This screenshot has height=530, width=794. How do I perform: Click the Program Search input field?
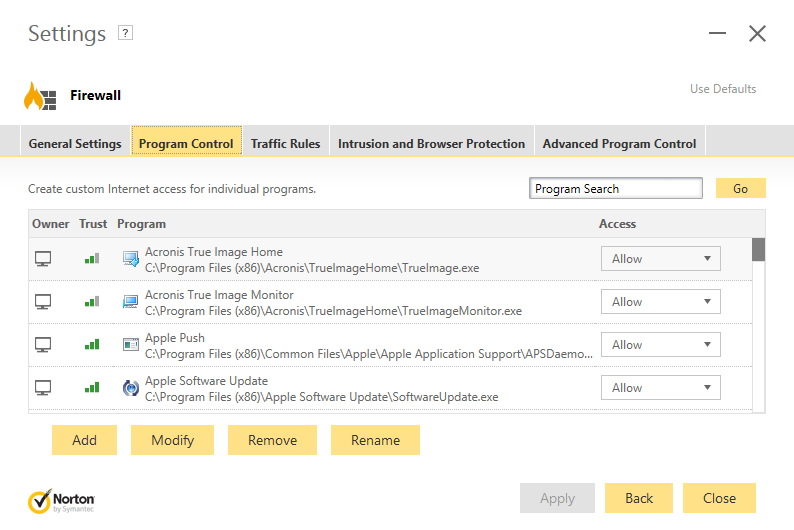click(x=616, y=189)
